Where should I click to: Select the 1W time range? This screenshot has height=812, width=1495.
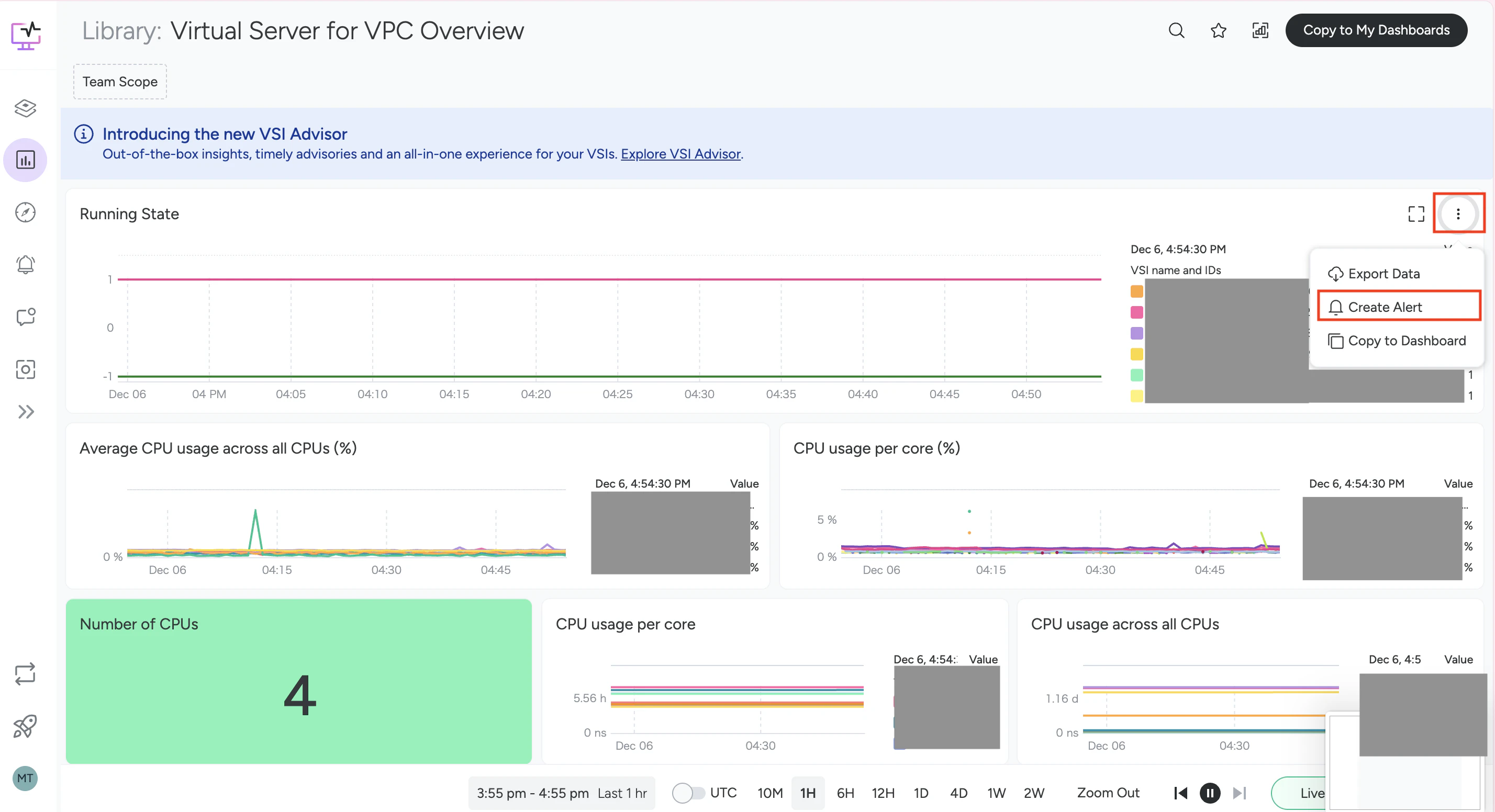(997, 793)
